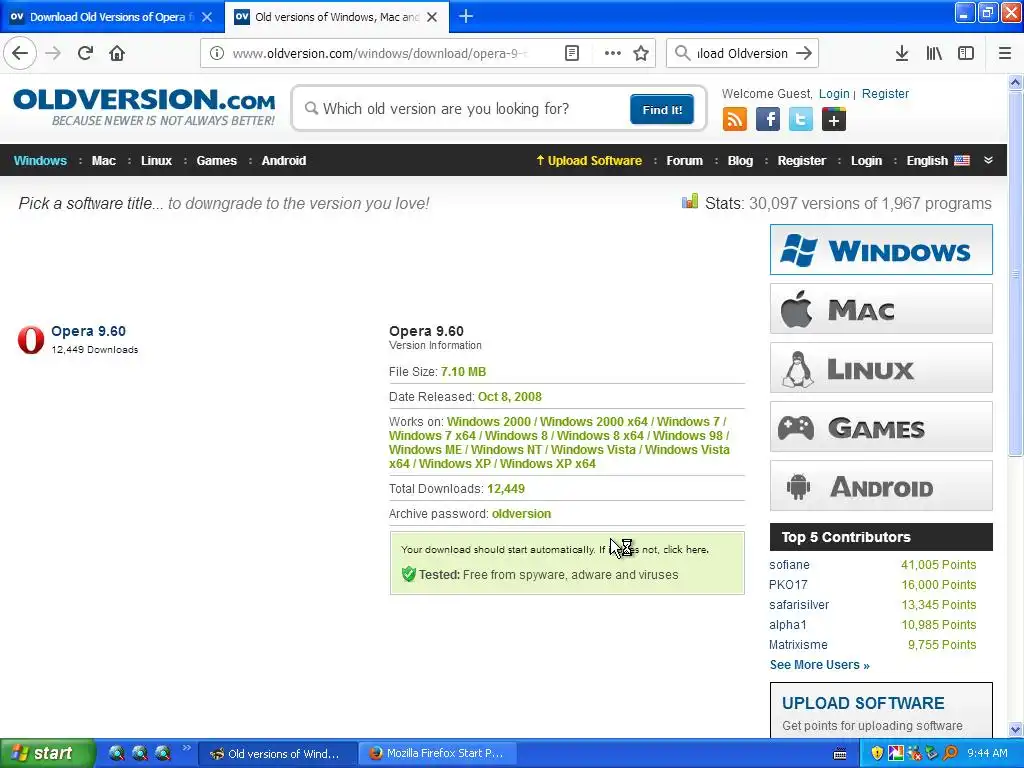Open the Windows nav menu item

[x=40, y=161]
